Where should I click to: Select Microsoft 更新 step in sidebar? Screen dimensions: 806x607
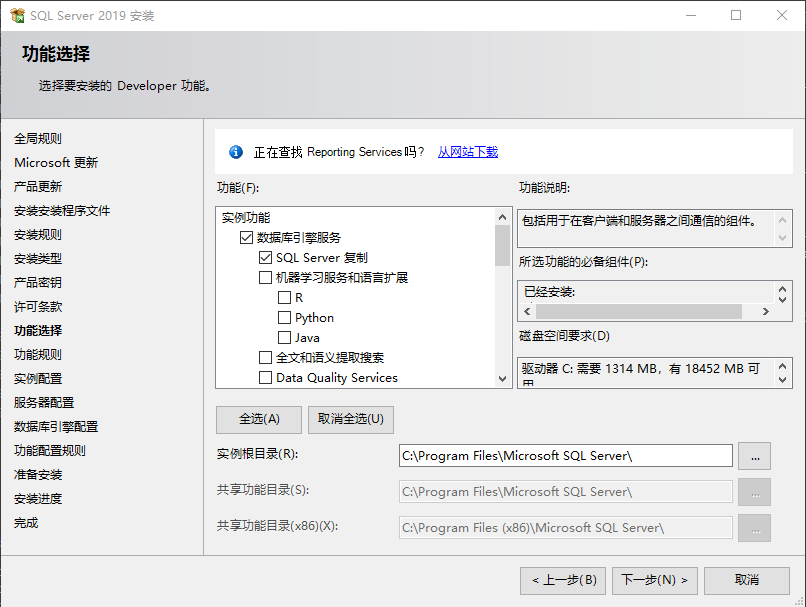(x=56, y=163)
